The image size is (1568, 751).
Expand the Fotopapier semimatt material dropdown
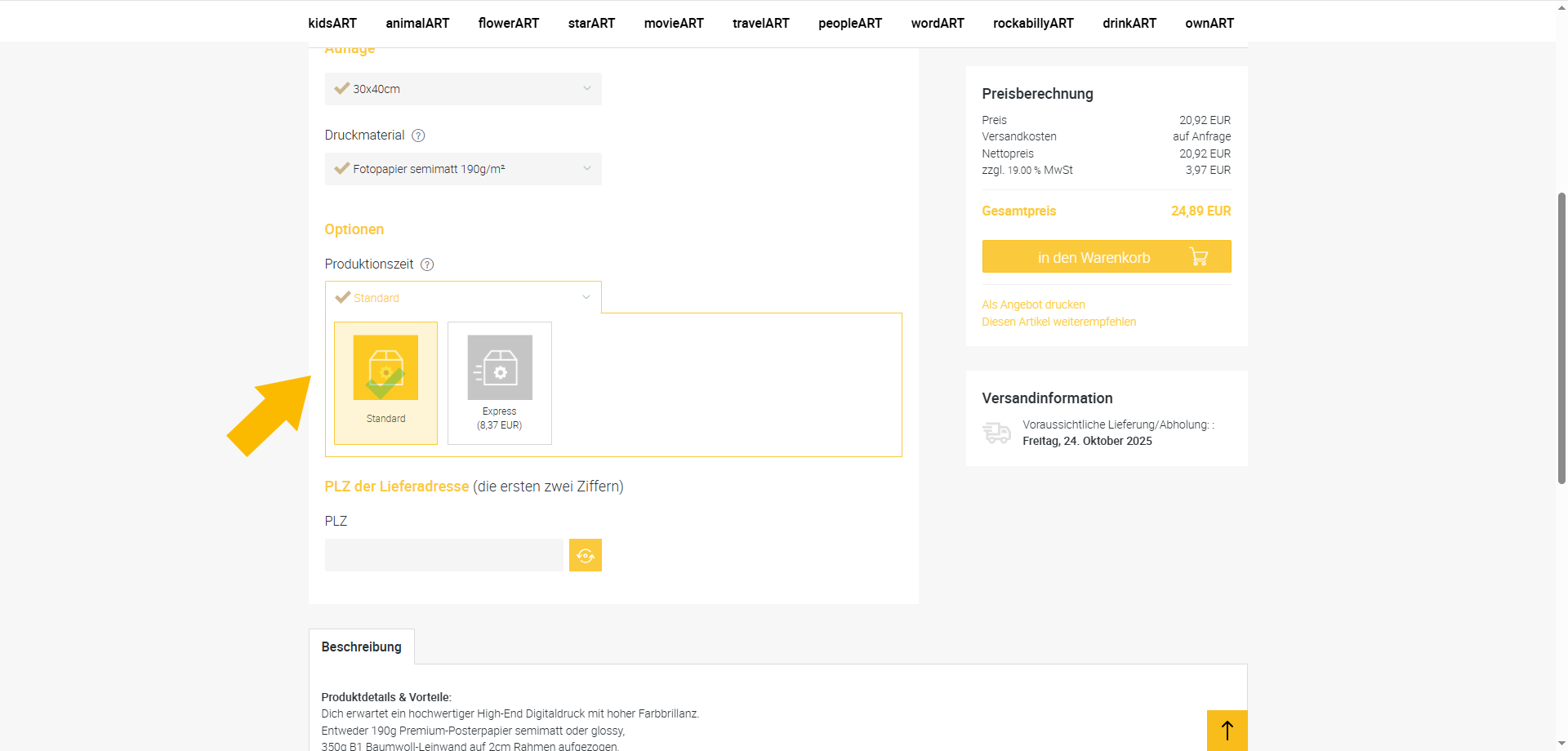[x=463, y=169]
